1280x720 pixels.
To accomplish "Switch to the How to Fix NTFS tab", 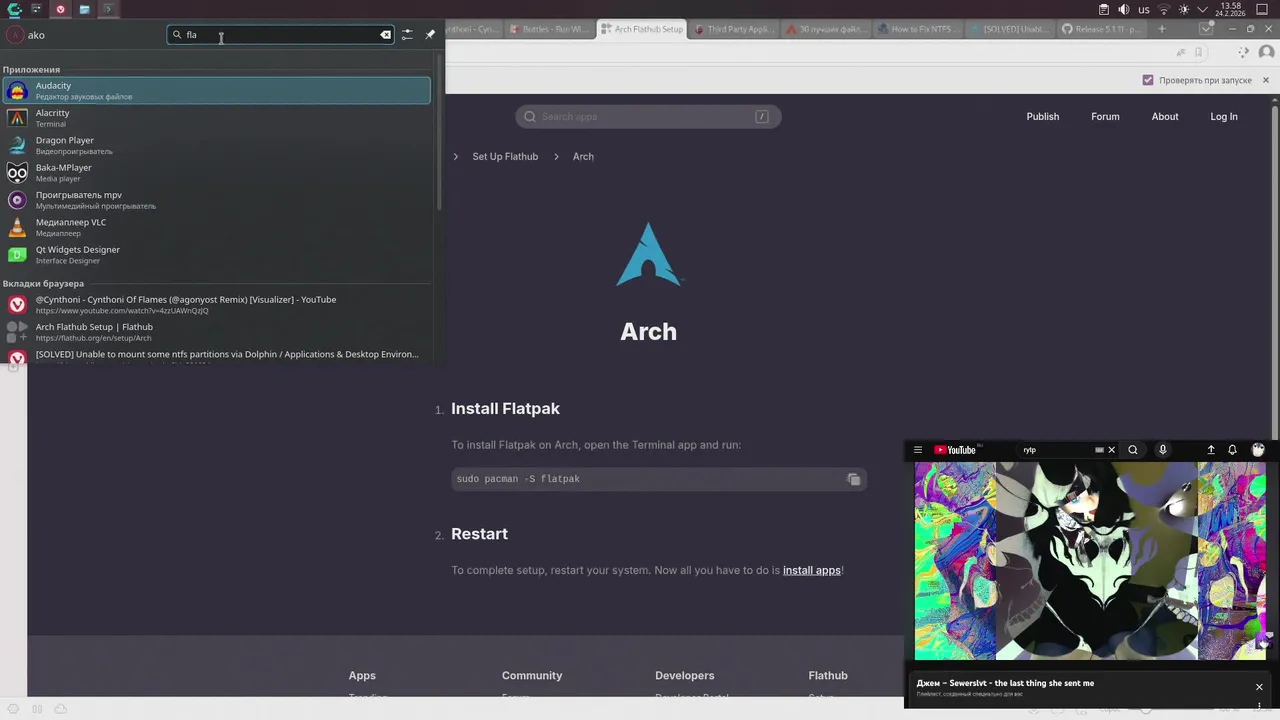I will click(919, 29).
